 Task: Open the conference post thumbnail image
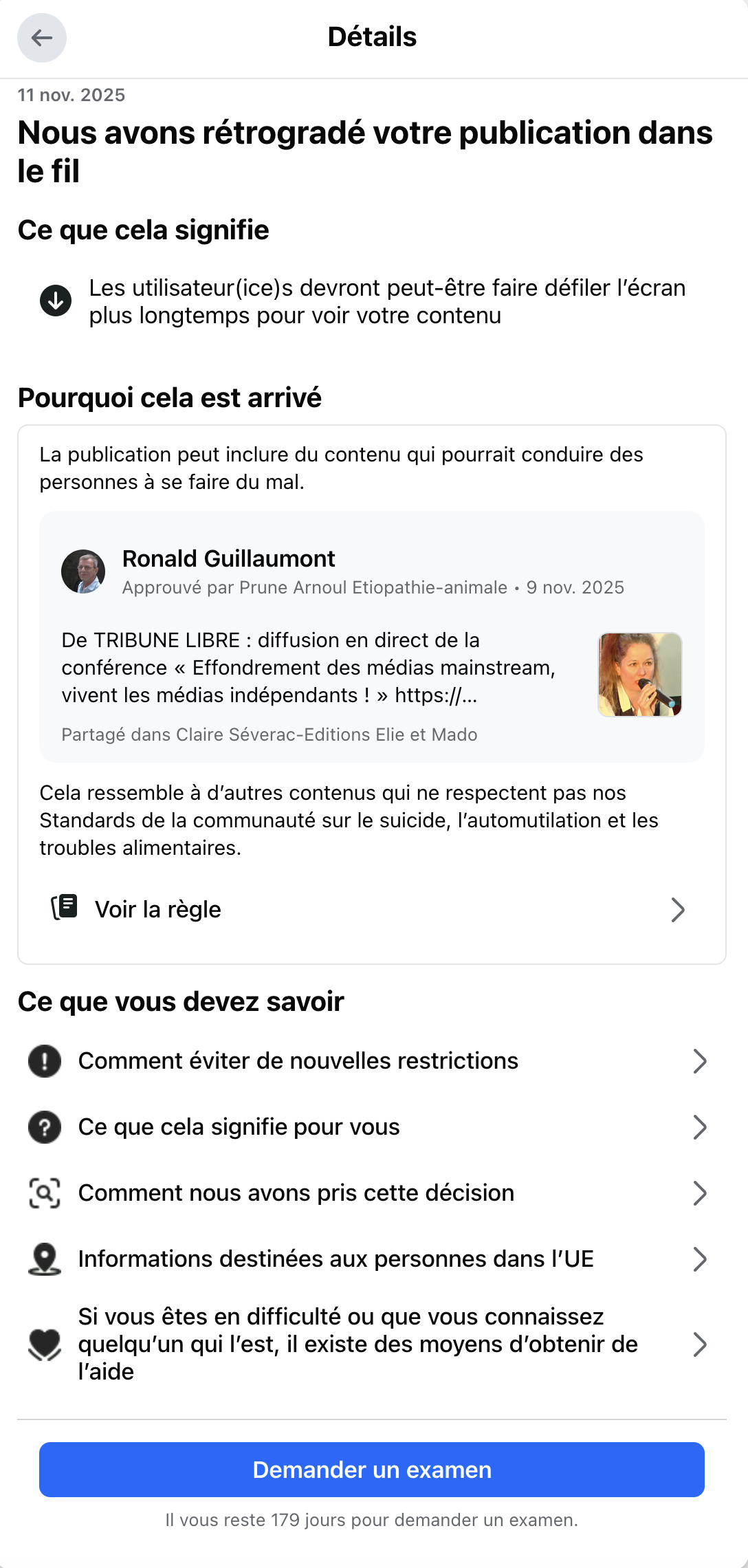click(640, 675)
